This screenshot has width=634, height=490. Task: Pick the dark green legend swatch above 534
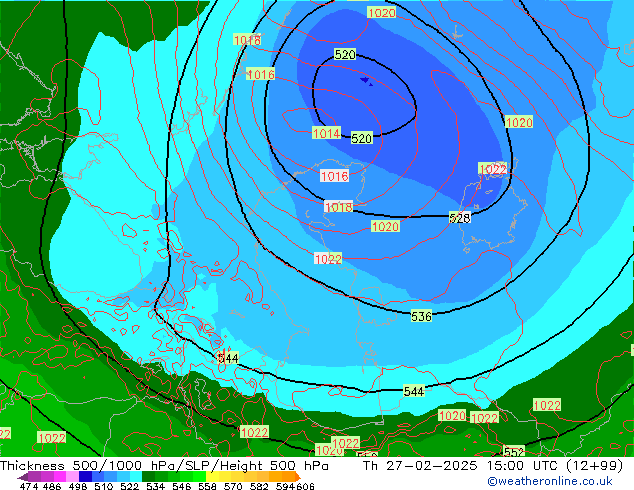[x=149, y=476]
